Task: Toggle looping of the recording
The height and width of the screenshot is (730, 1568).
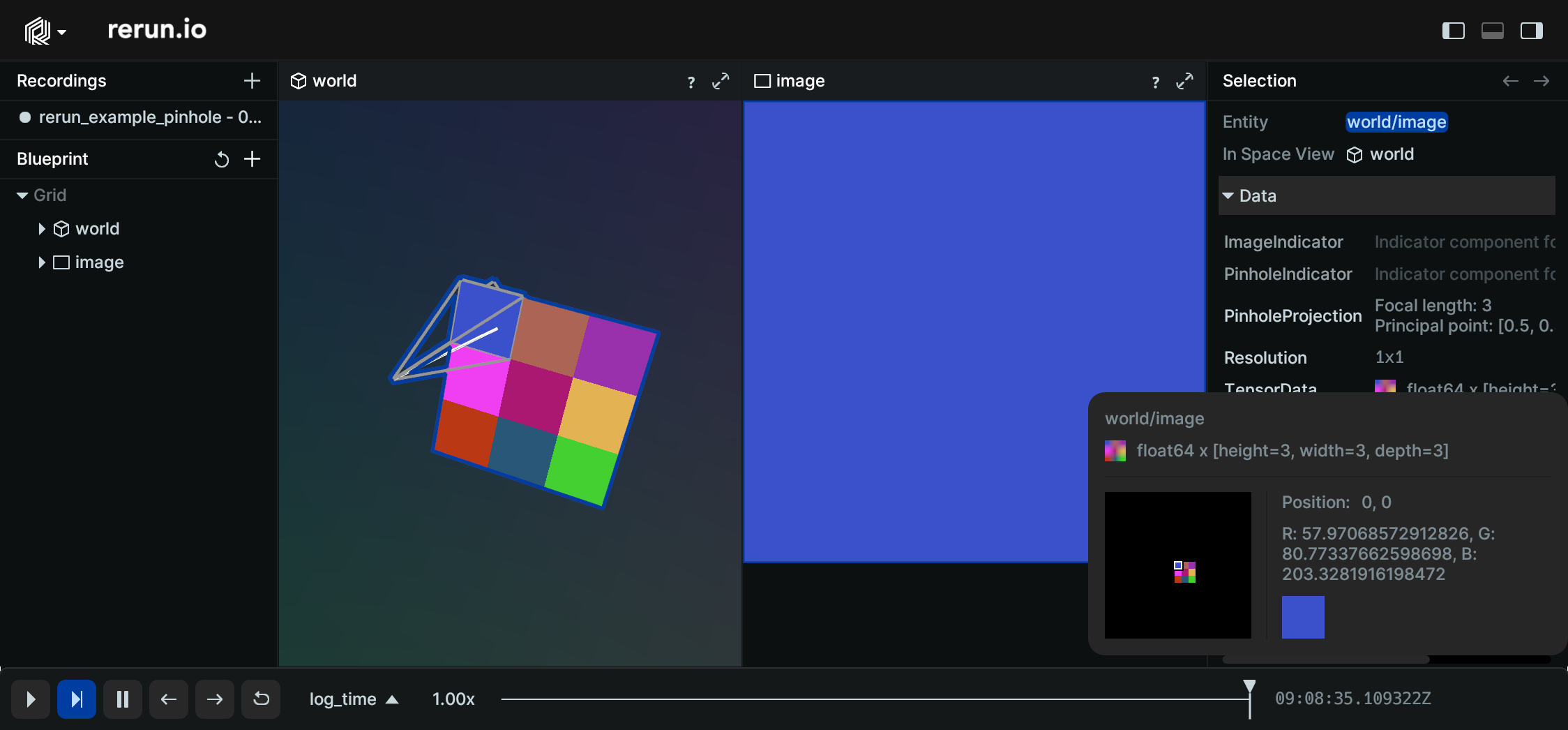Action: tap(261, 699)
